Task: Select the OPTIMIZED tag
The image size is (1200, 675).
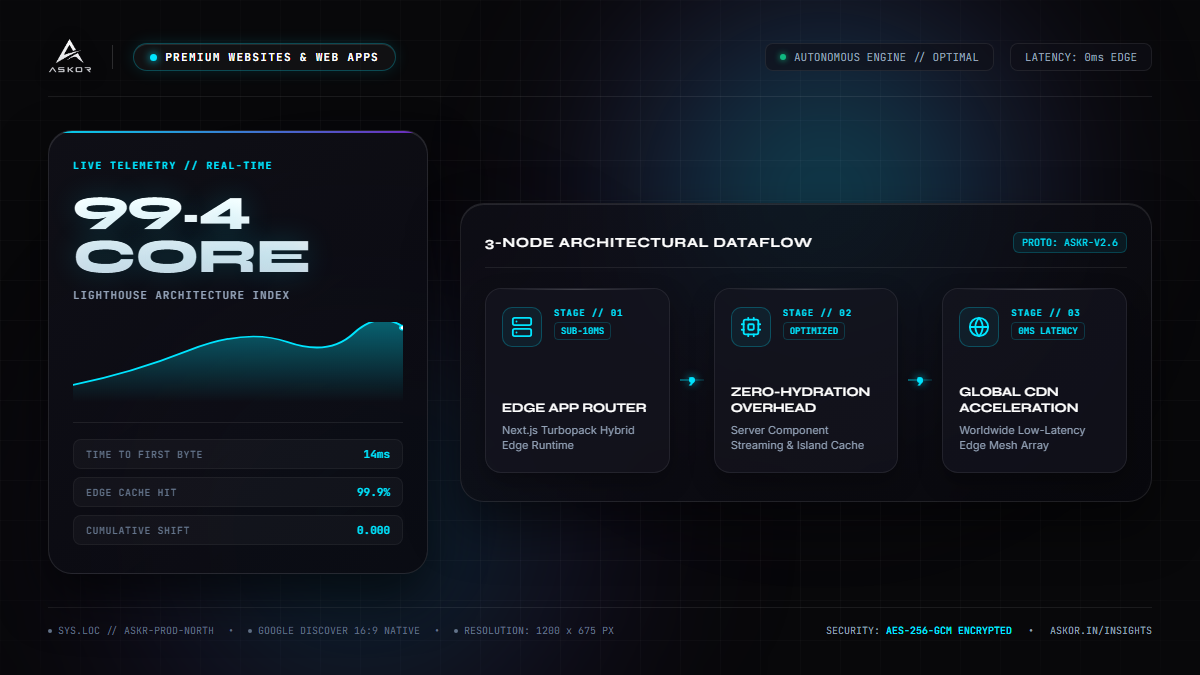Action: (x=814, y=331)
